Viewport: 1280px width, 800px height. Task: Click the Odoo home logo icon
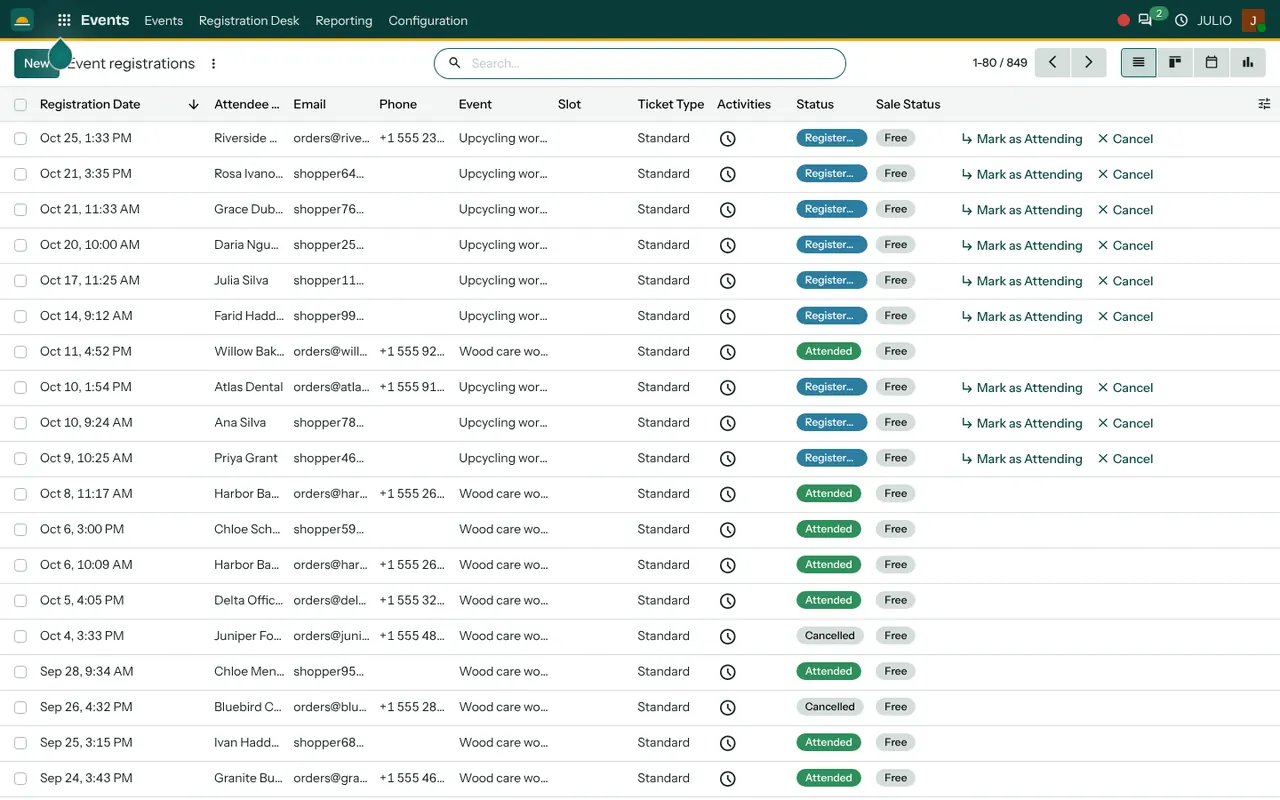pyautogui.click(x=22, y=20)
